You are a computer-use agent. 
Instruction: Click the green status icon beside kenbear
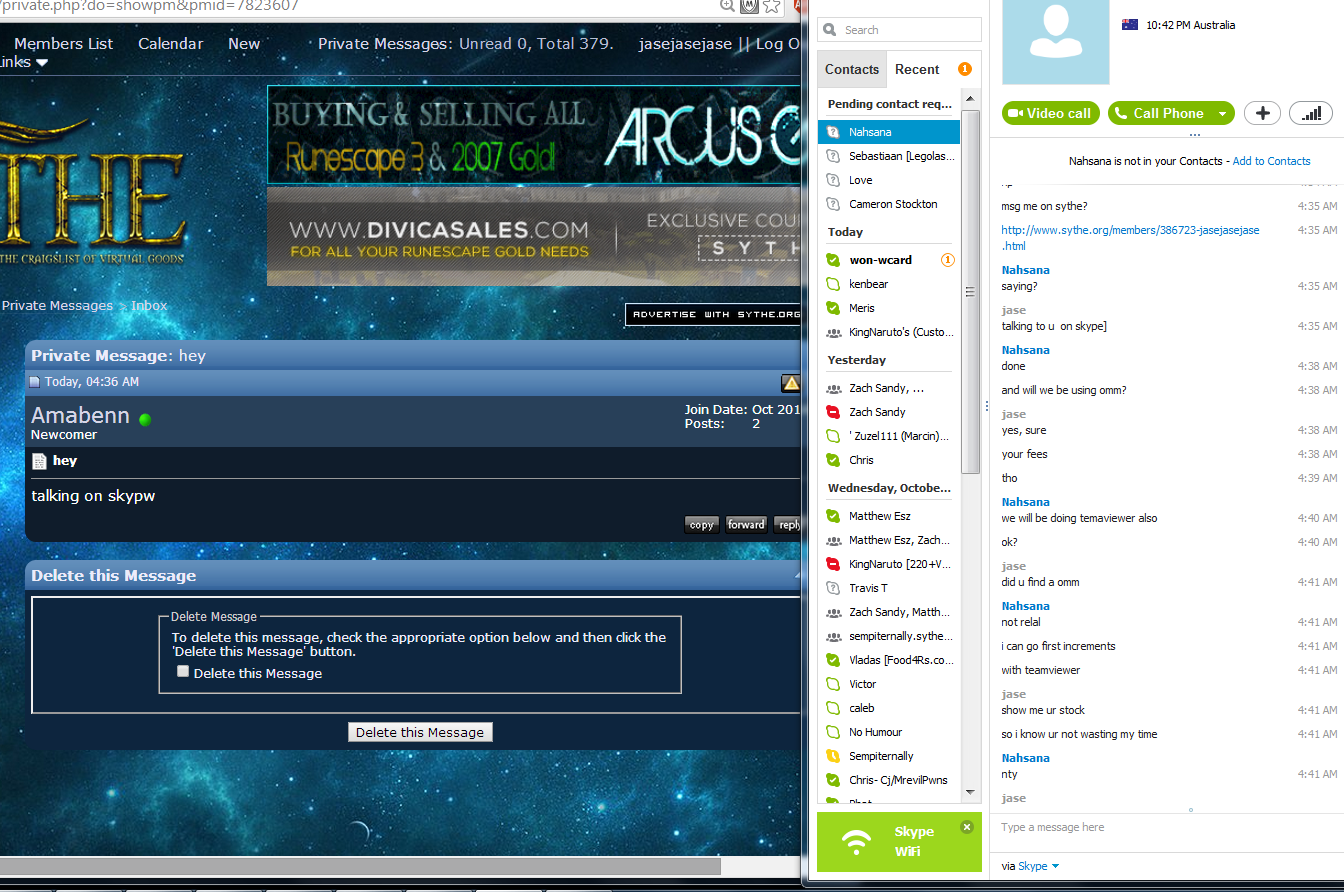pos(832,284)
